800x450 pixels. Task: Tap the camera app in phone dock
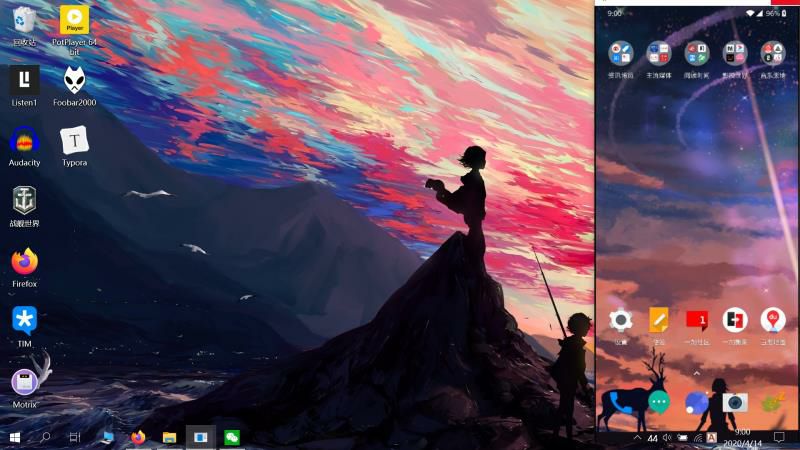pyautogui.click(x=735, y=403)
